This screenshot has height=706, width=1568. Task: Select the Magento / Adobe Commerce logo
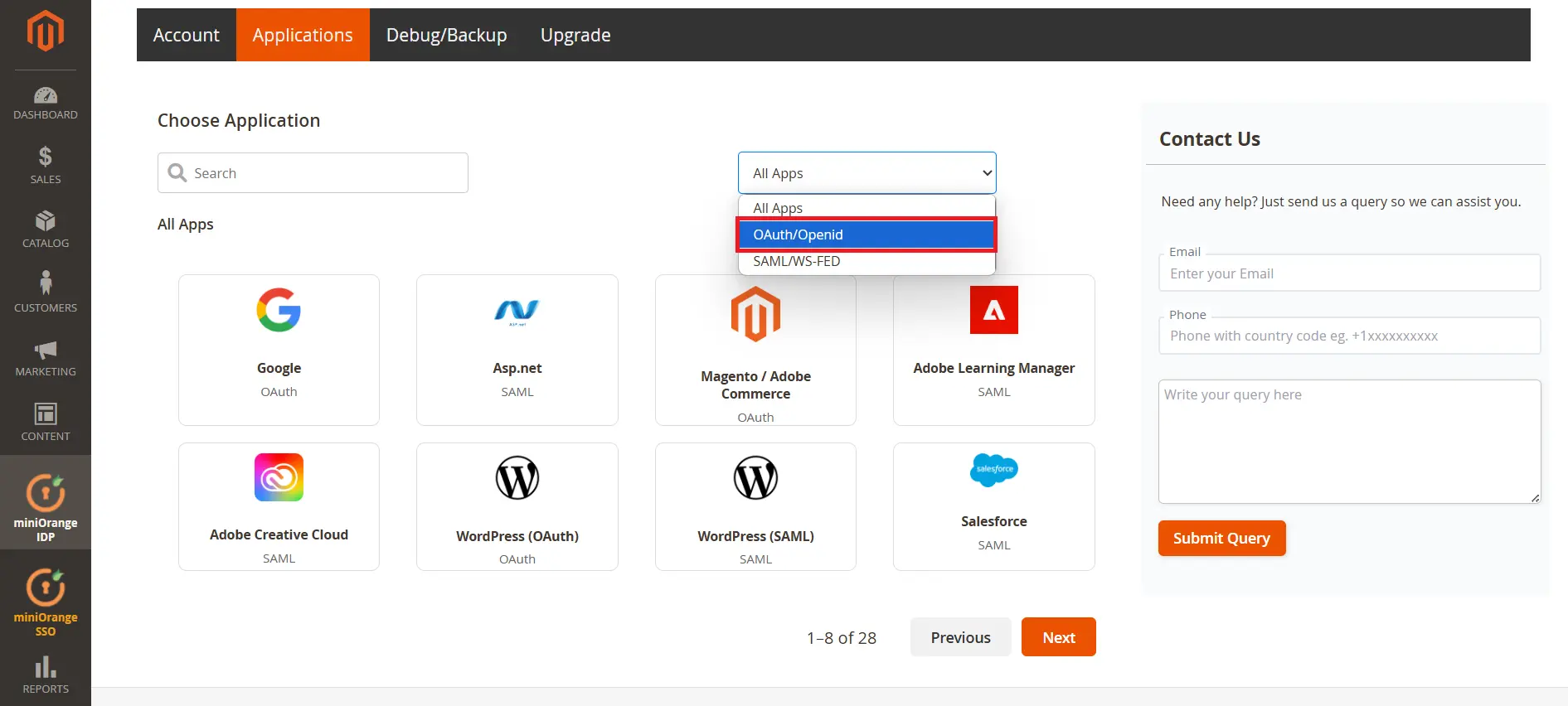tap(755, 314)
